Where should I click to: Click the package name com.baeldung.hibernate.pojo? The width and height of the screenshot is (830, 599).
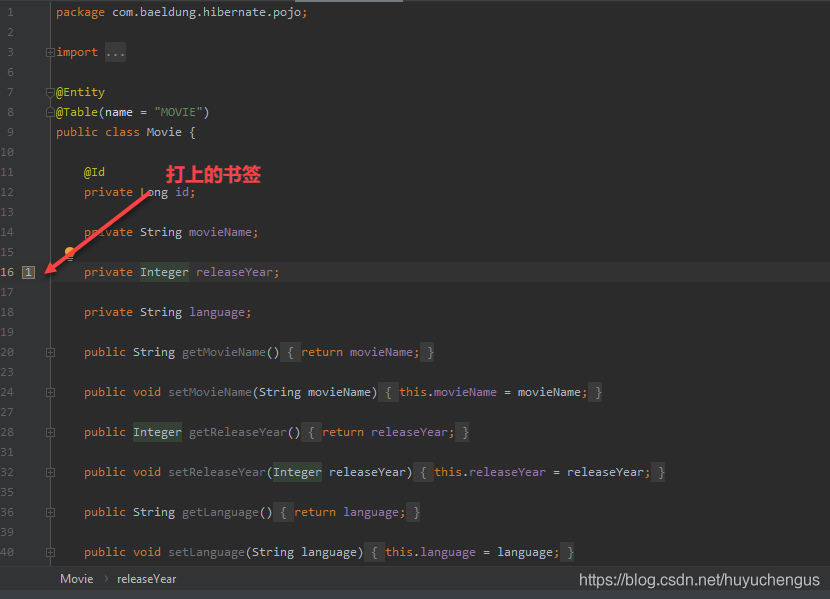206,12
